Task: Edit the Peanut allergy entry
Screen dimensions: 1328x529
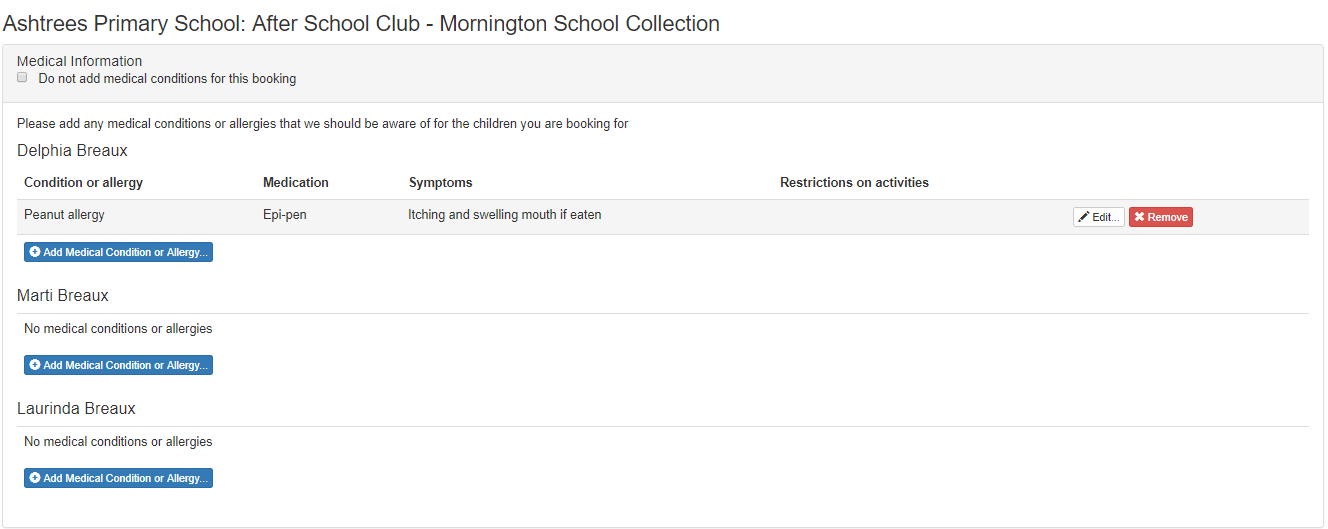Action: tap(1099, 217)
